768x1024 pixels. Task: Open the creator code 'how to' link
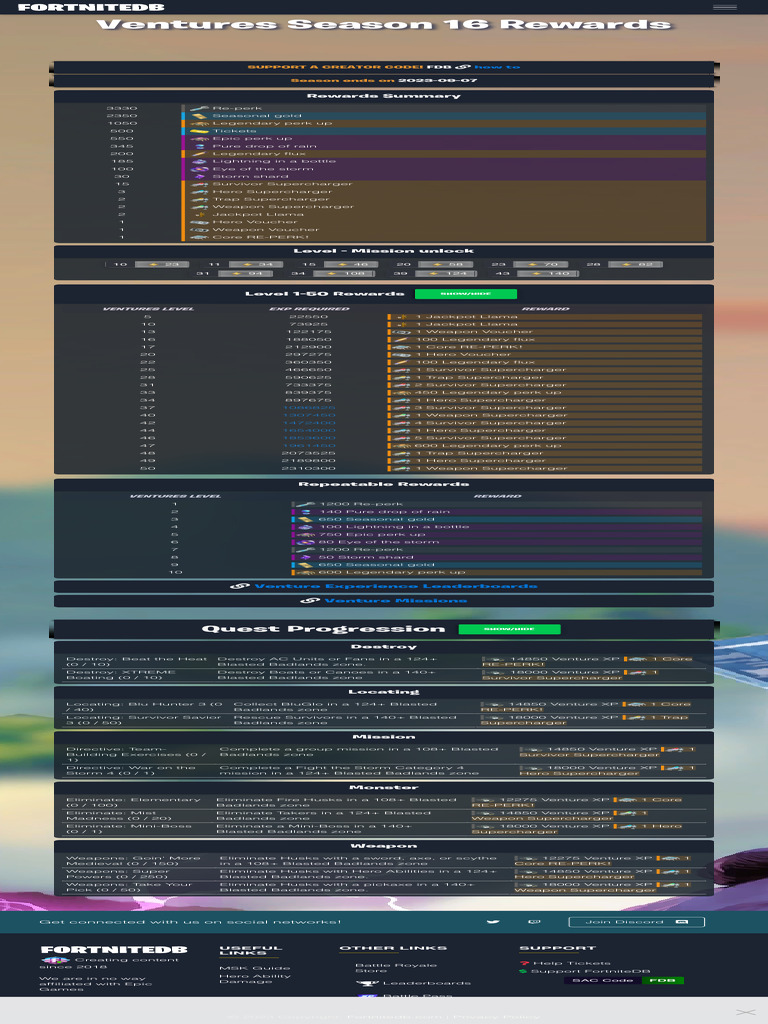coord(497,67)
